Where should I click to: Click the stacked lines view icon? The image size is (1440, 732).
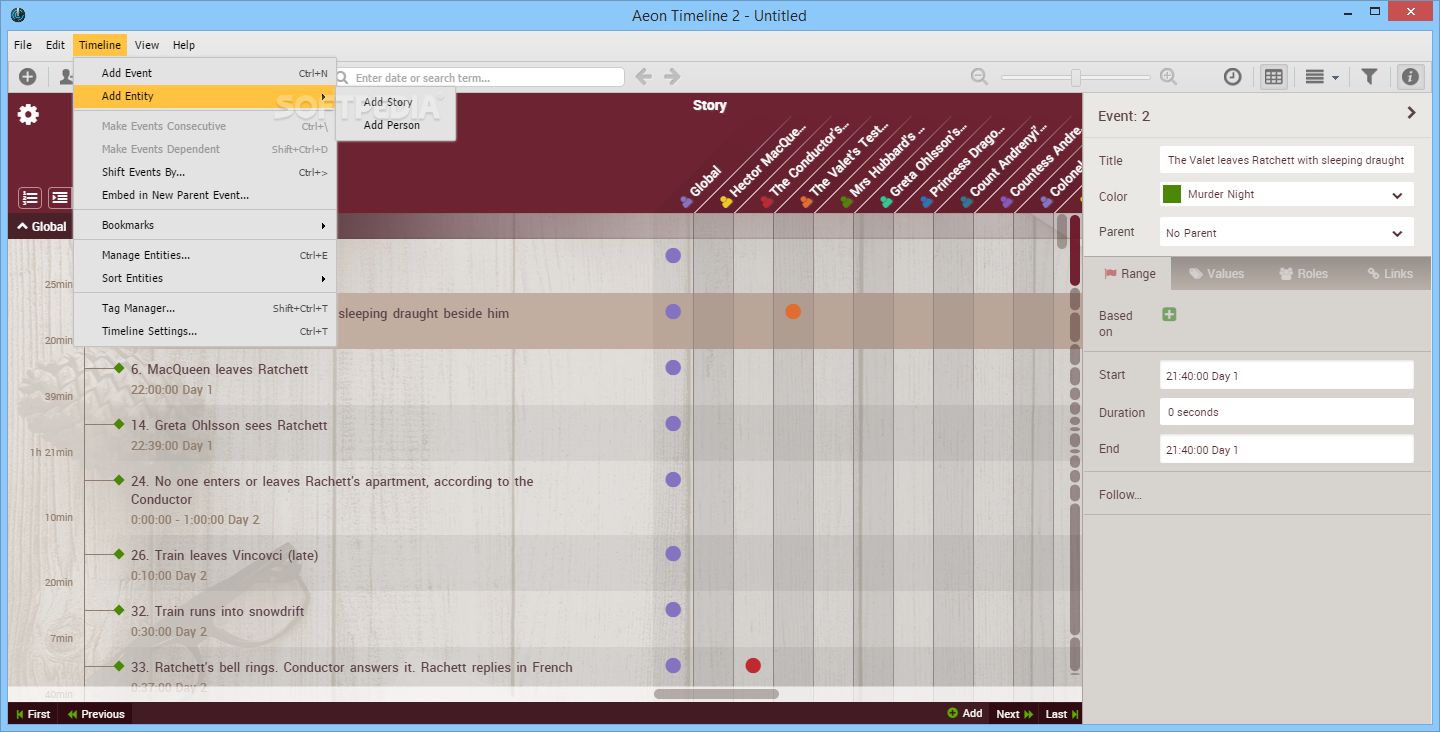1315,77
